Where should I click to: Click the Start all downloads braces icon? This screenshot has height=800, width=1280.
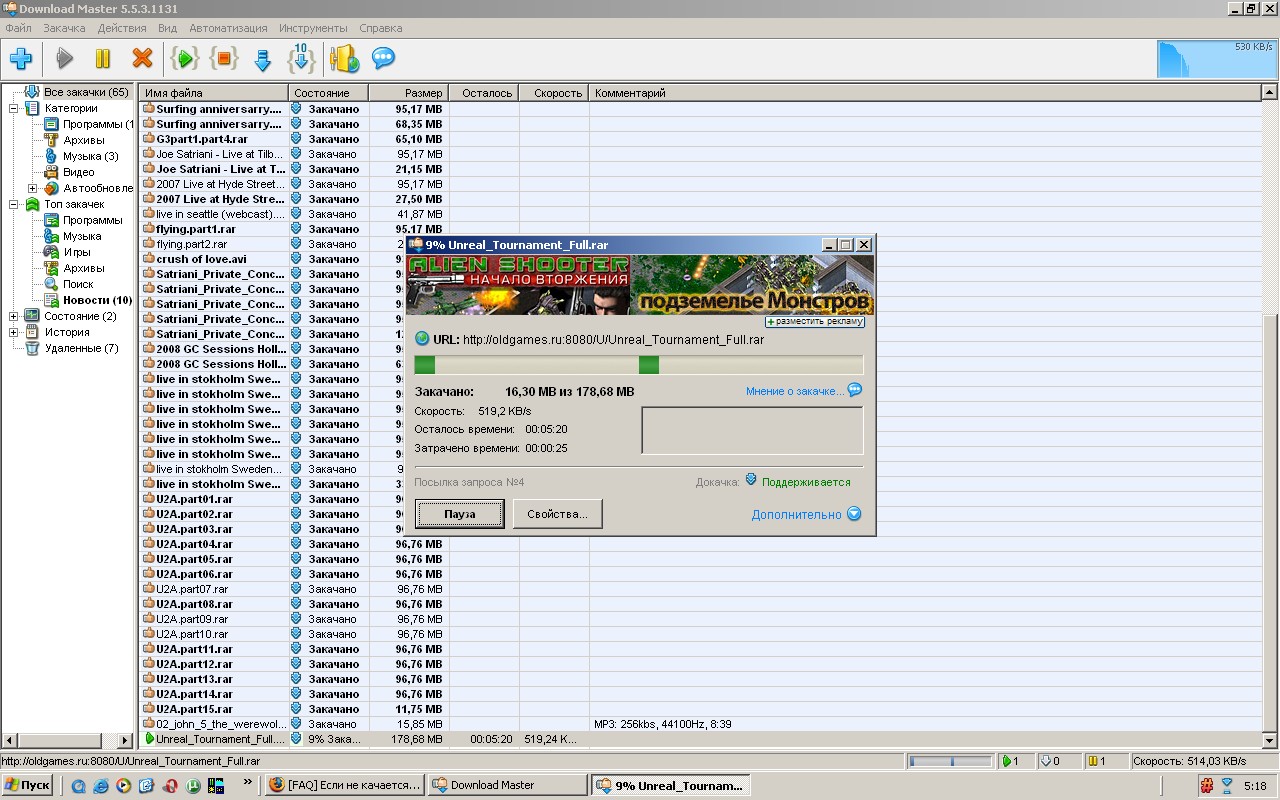(184, 59)
